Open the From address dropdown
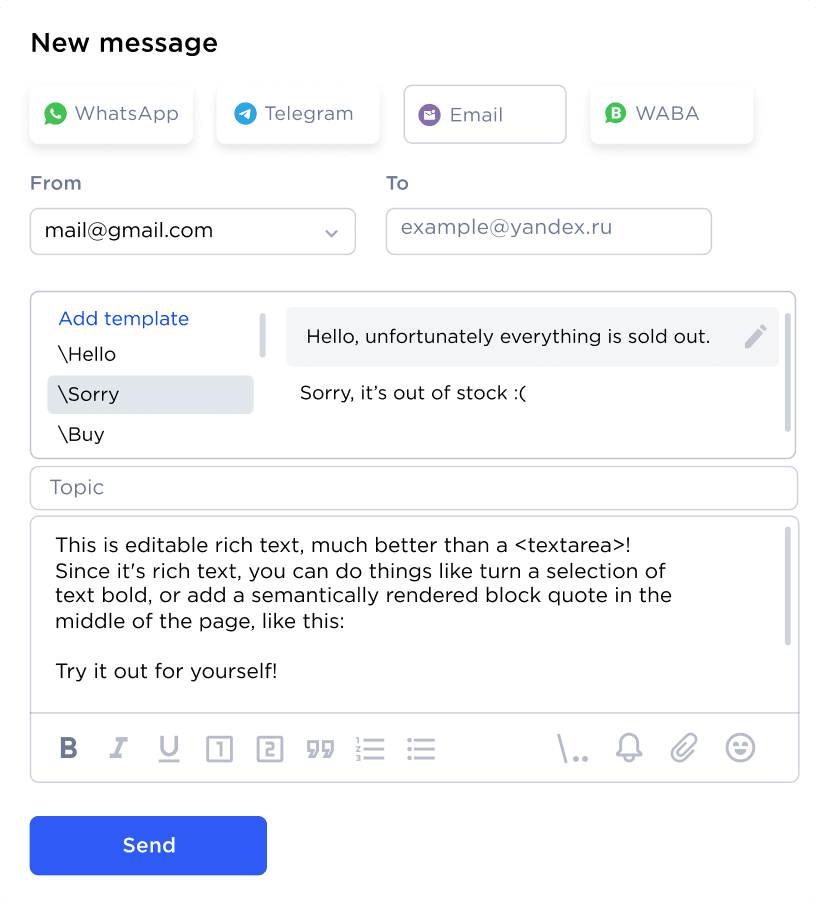Screen dimensions: 816x906 (331, 231)
